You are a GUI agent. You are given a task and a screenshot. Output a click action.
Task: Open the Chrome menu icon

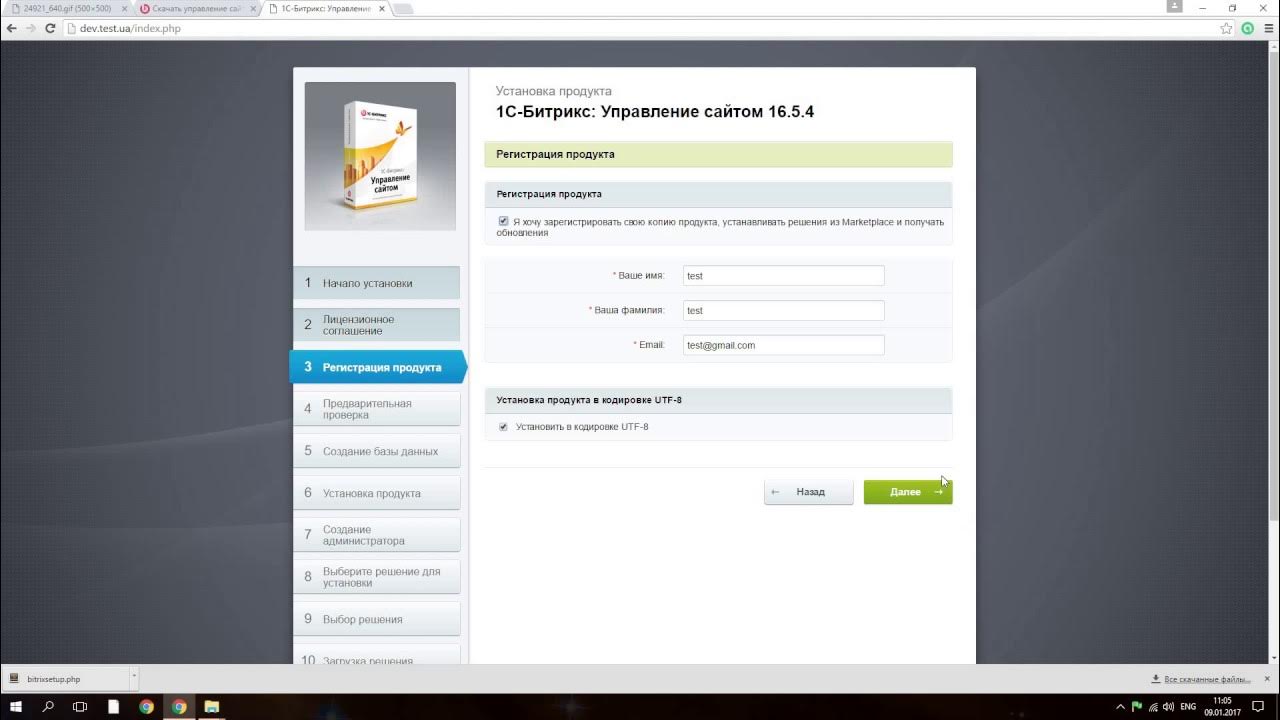tap(1267, 28)
